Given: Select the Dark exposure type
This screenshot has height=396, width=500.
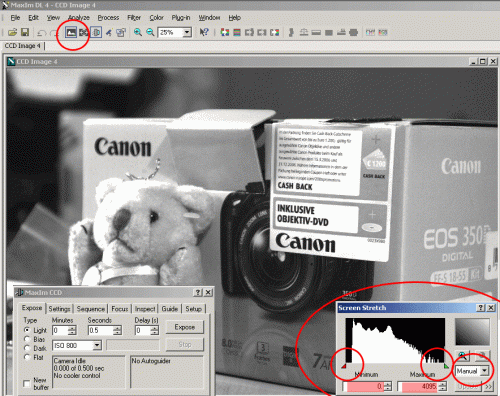Looking at the screenshot, I should click(27, 348).
